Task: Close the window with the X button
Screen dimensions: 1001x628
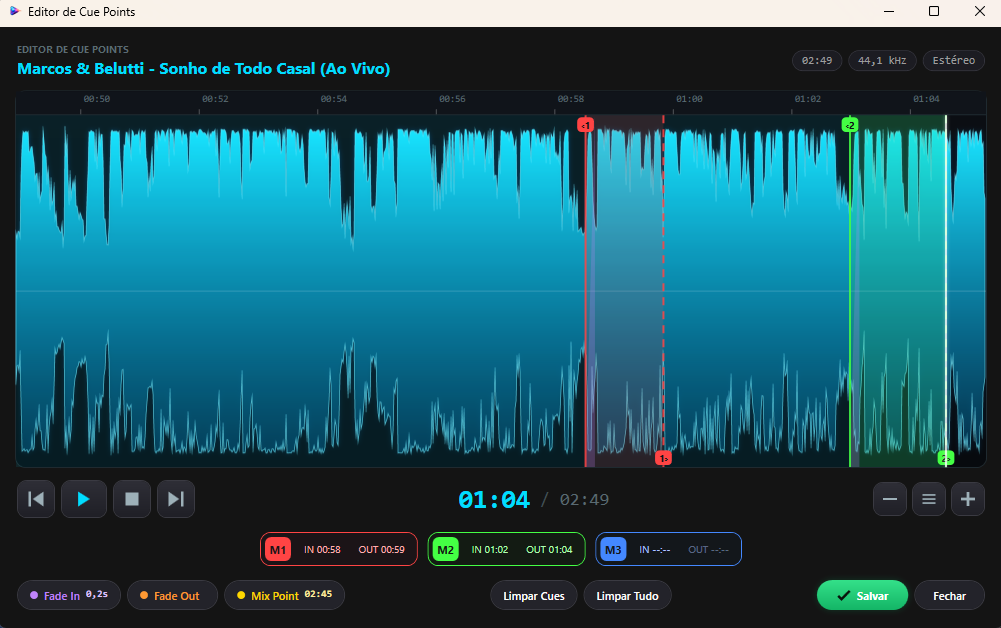Action: [979, 11]
